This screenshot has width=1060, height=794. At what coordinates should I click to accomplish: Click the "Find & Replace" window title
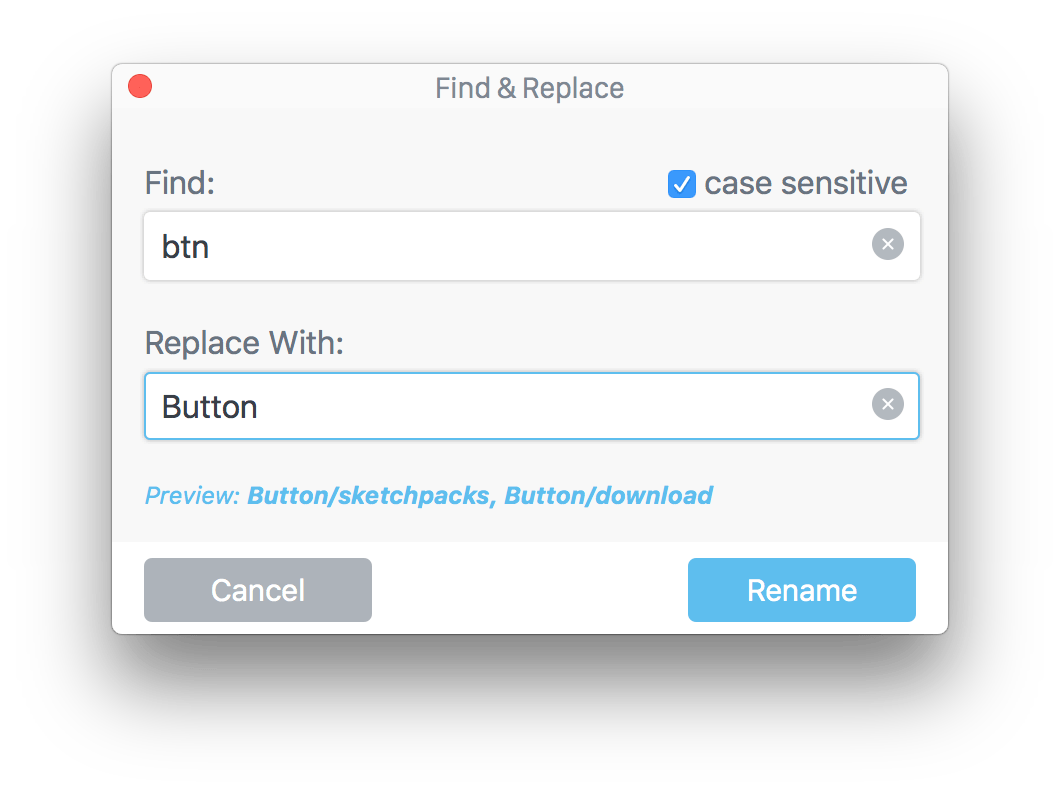pyautogui.click(x=529, y=88)
